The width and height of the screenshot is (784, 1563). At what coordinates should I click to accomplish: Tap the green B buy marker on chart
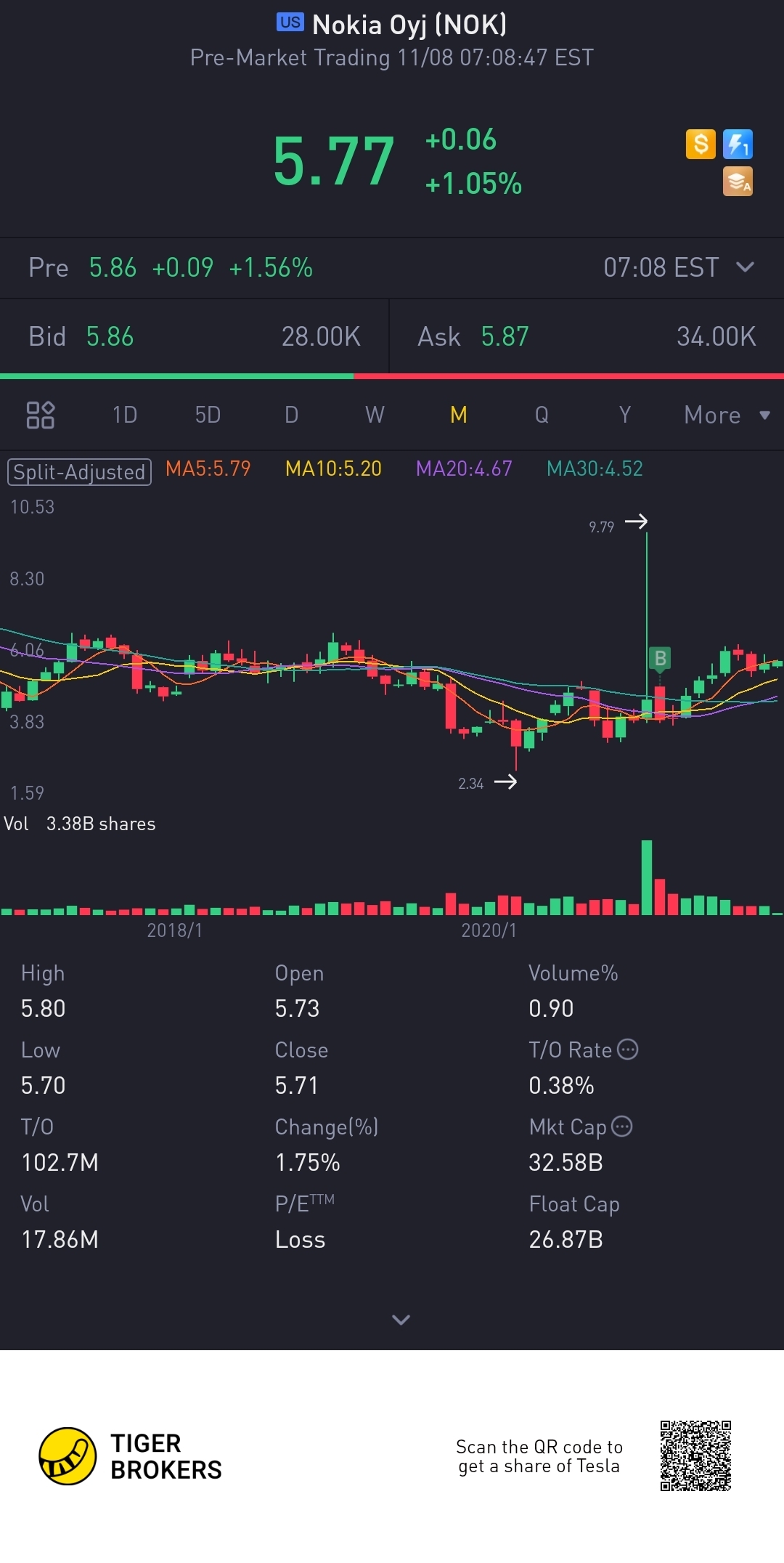pos(660,659)
